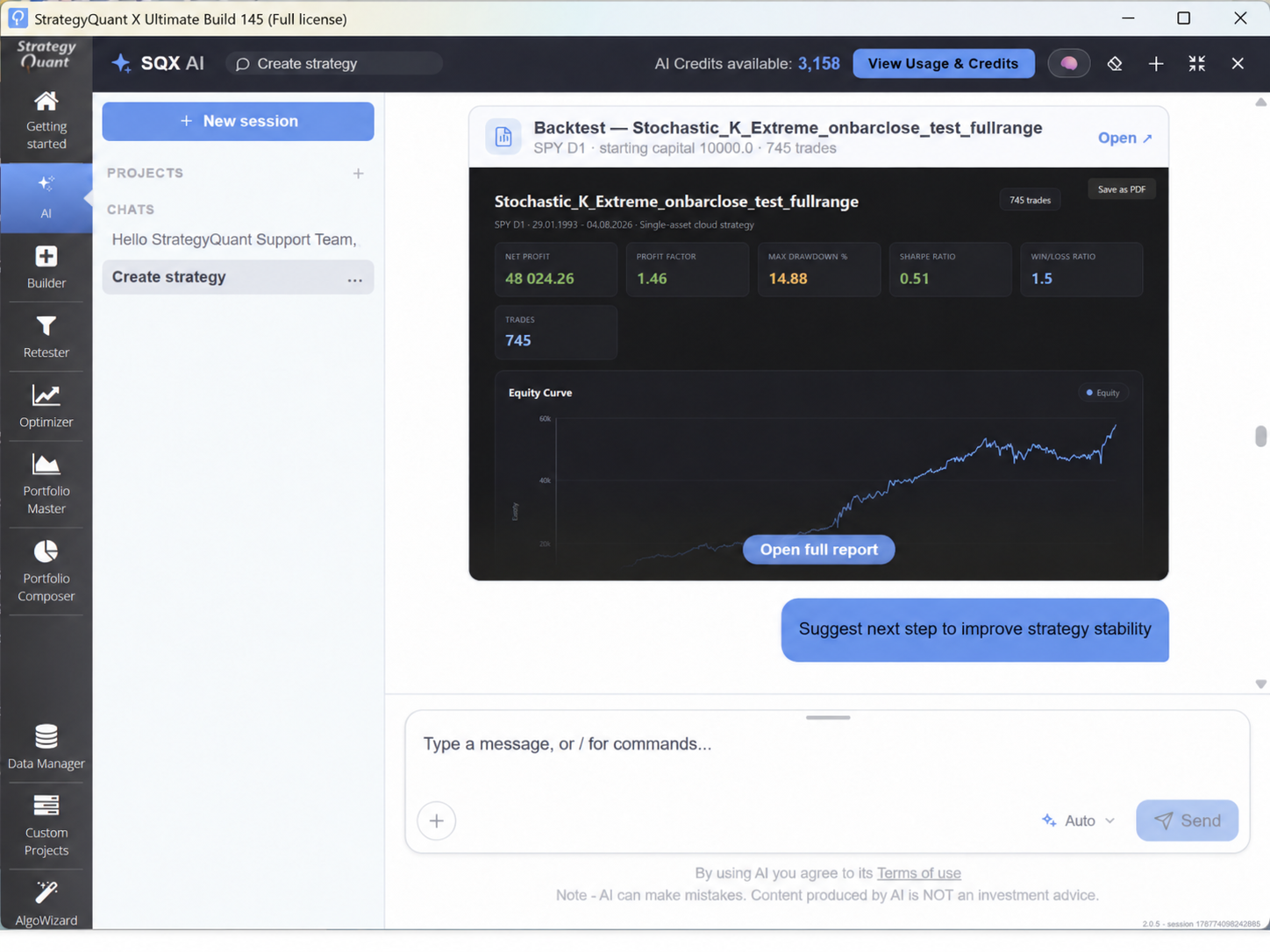The width and height of the screenshot is (1270, 952).
Task: Launch the AlgoWizard
Action: coord(46,903)
